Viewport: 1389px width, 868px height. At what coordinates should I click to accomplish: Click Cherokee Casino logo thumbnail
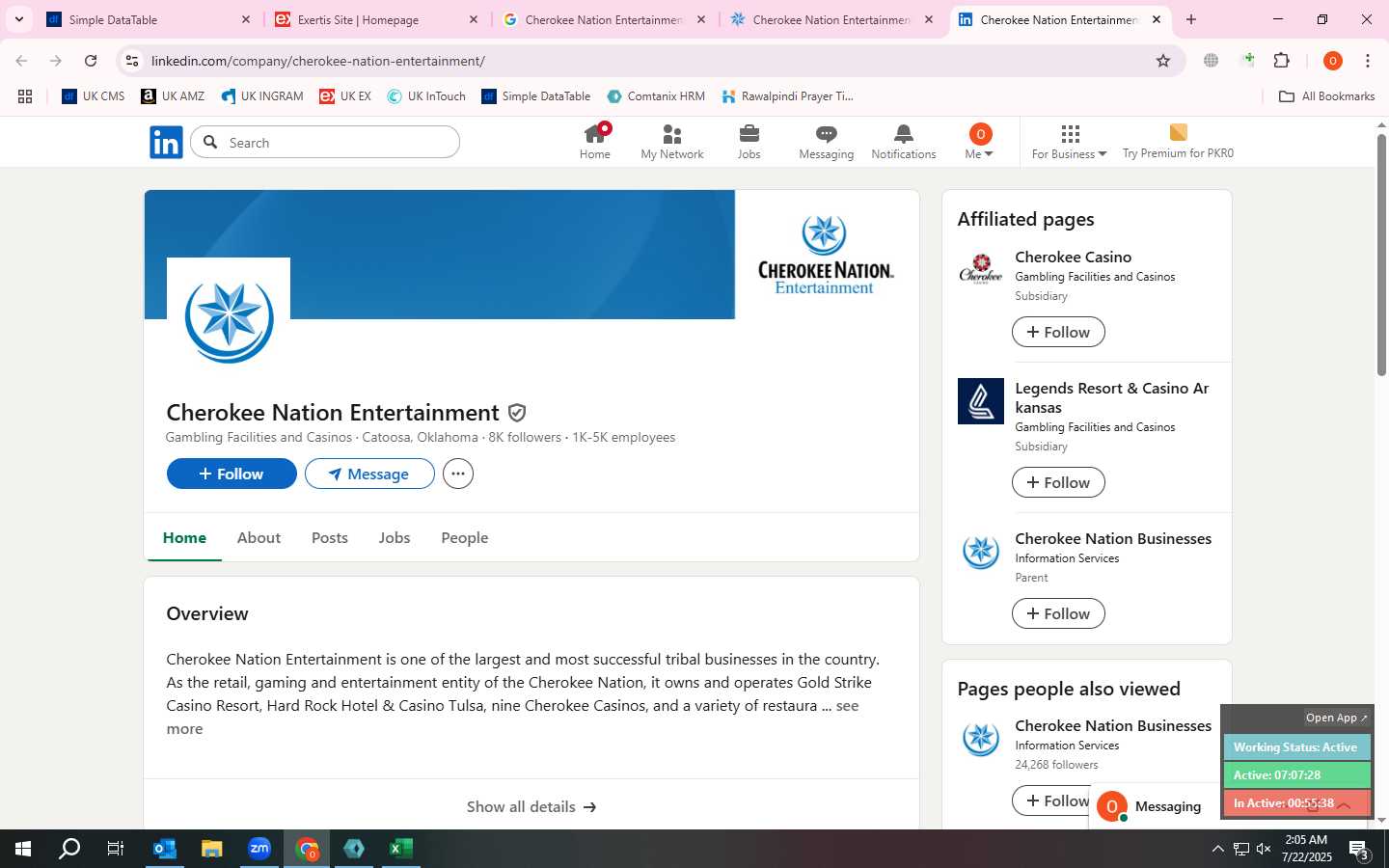(x=981, y=269)
